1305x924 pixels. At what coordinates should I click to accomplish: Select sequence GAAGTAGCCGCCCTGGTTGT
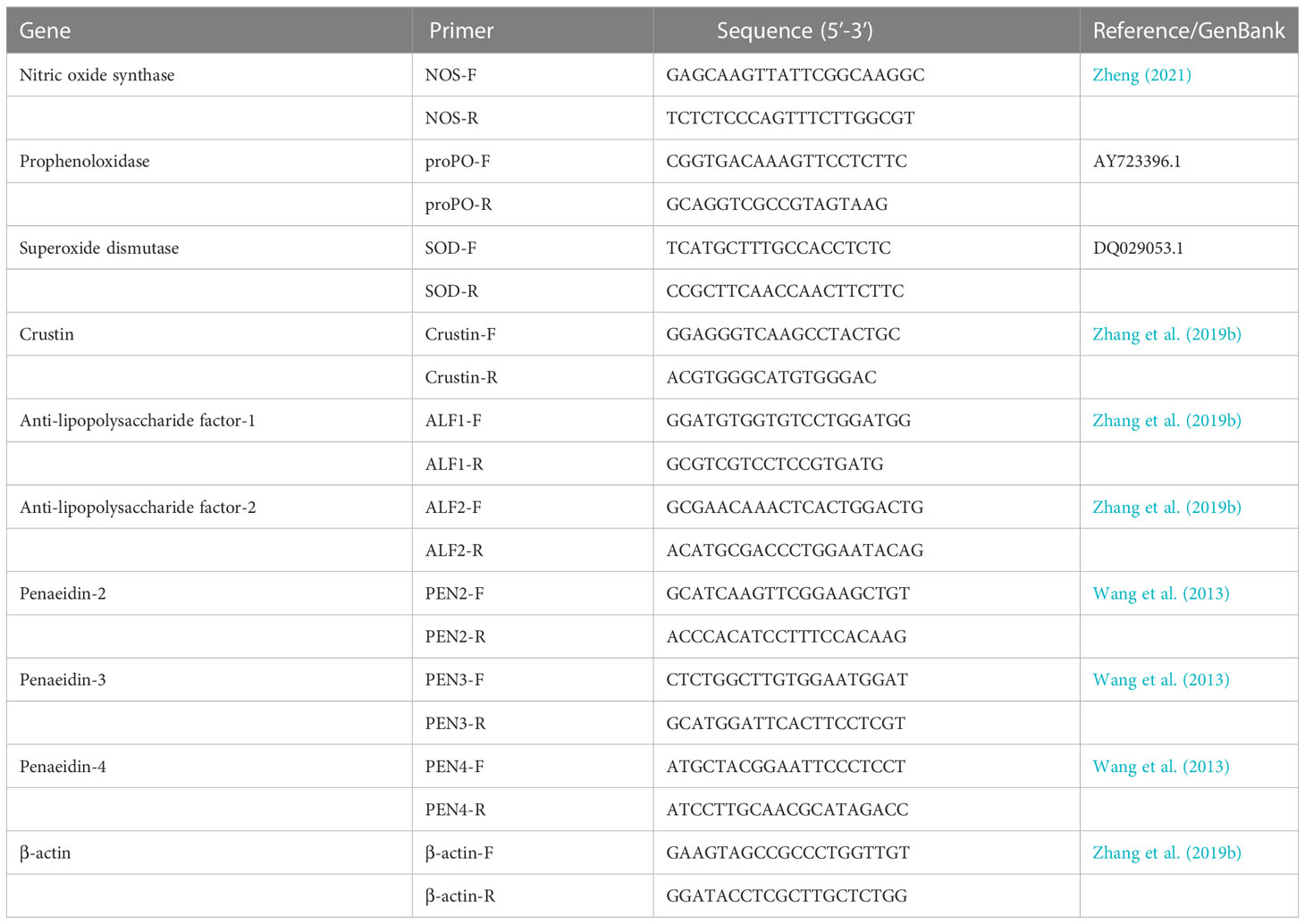pyautogui.click(x=787, y=853)
